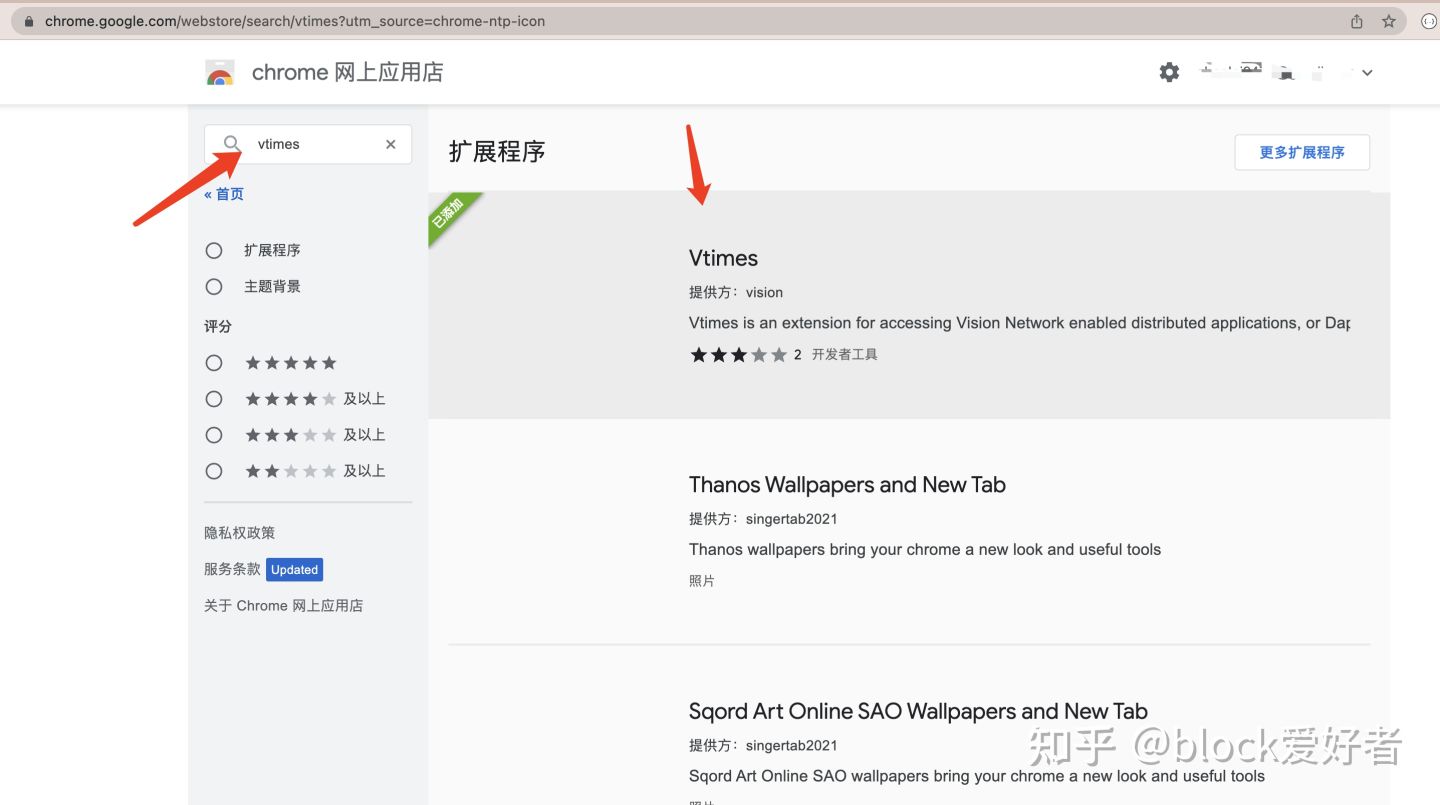Select the 主题背景 radio filter

pos(214,286)
